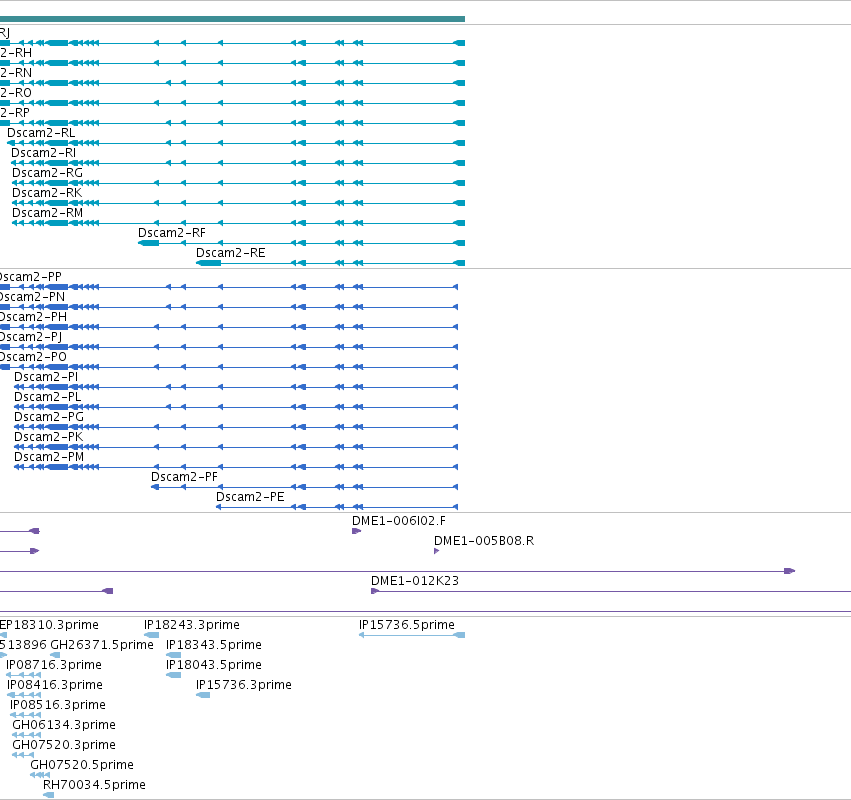This screenshot has height=800, width=851.
Task: Select the 2-RP transcript label
Action: (x=15, y=113)
